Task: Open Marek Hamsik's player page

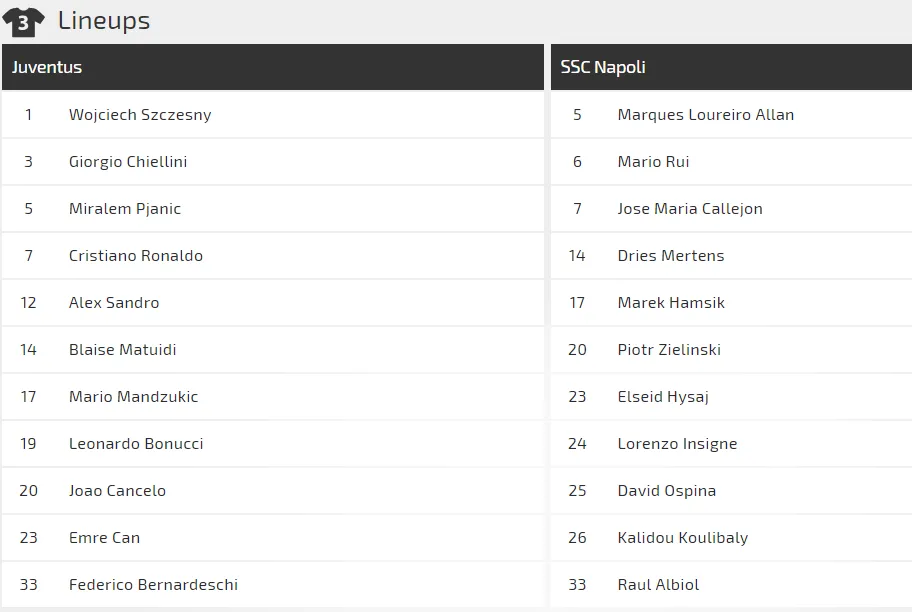Action: pyautogui.click(x=671, y=303)
